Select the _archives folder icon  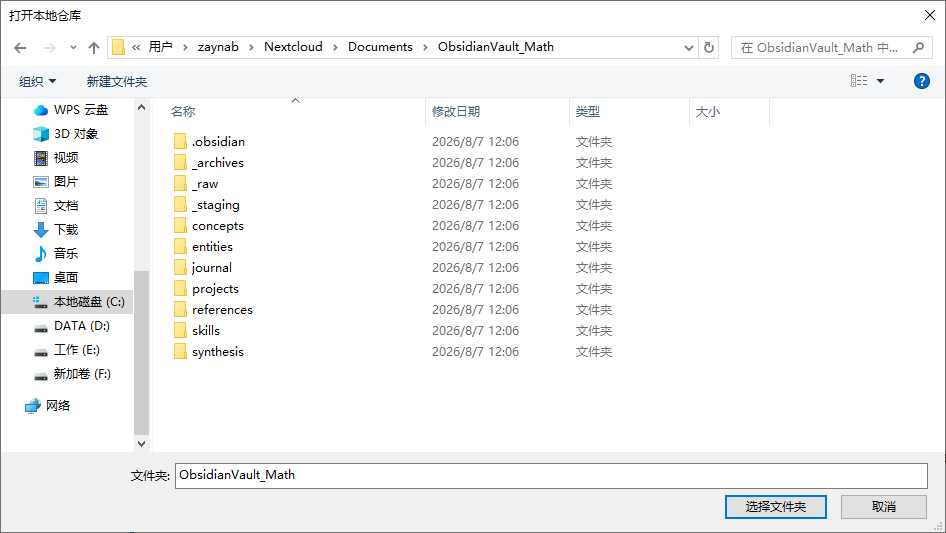coord(180,162)
